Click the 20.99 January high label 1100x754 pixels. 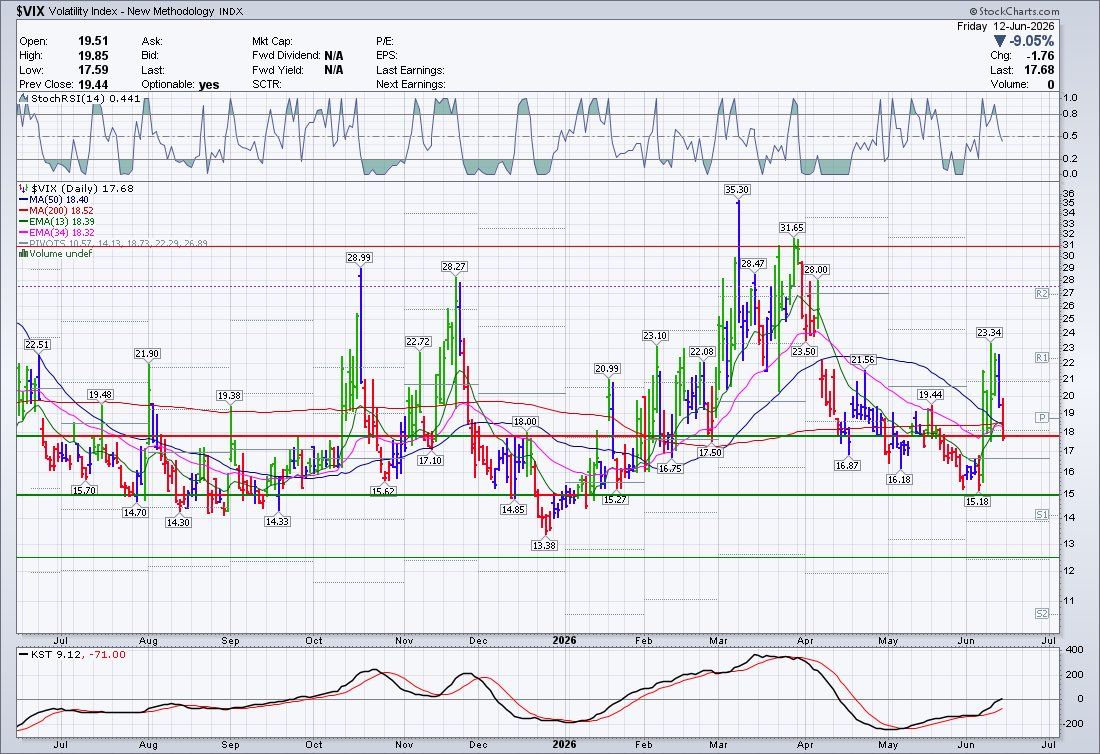point(607,368)
